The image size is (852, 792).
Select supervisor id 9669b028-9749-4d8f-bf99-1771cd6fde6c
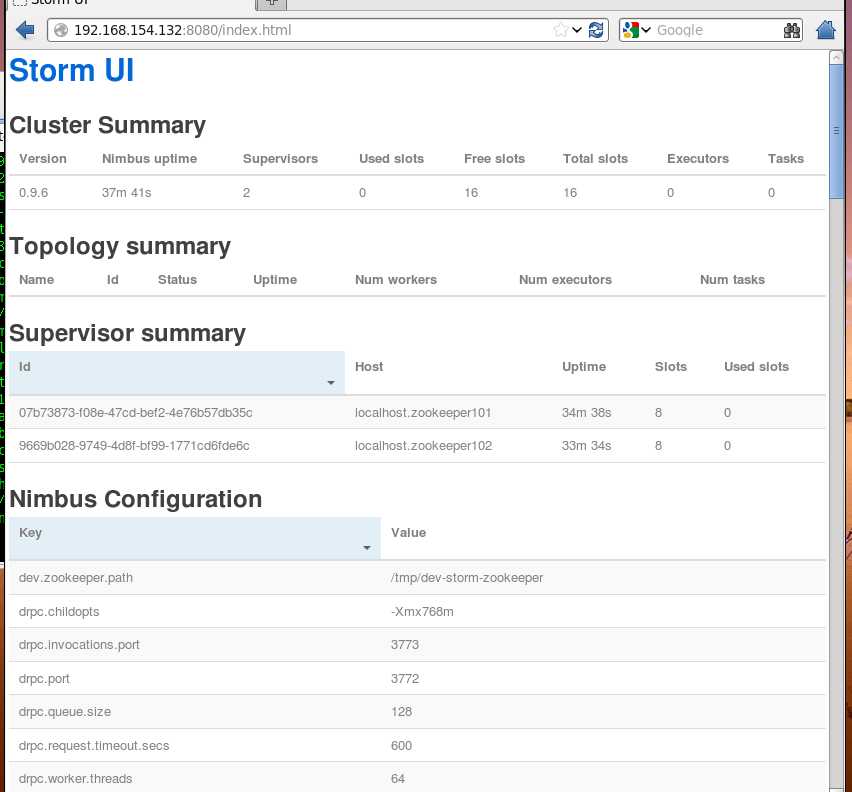pyautogui.click(x=134, y=446)
